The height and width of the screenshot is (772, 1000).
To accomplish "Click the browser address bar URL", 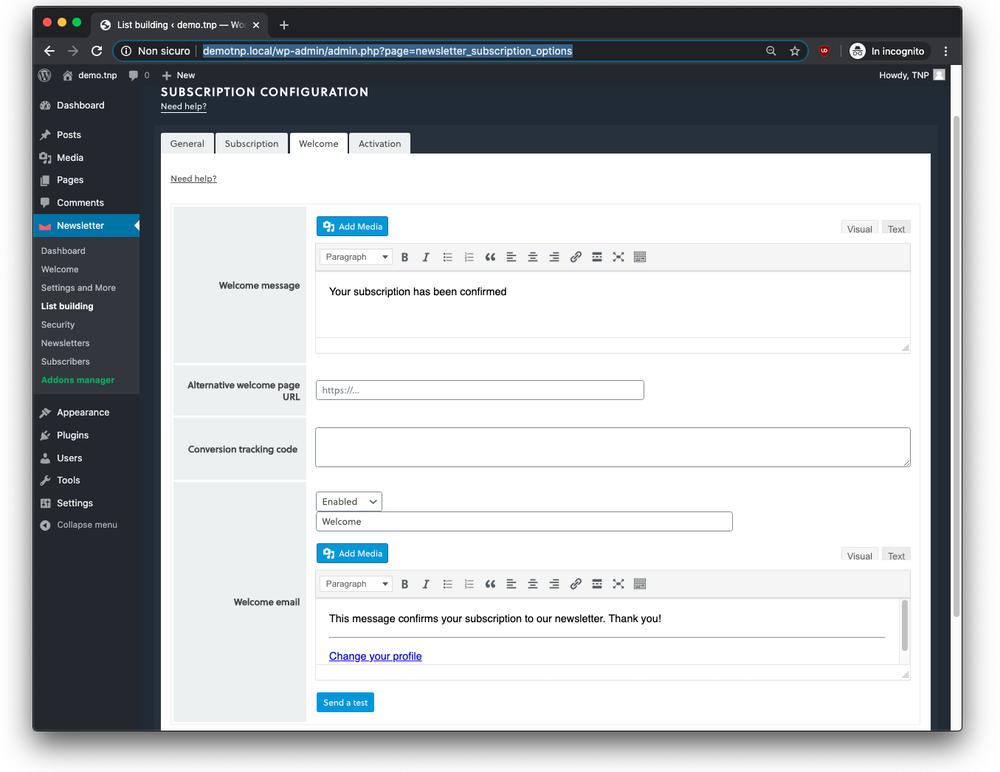I will pyautogui.click(x=387, y=51).
